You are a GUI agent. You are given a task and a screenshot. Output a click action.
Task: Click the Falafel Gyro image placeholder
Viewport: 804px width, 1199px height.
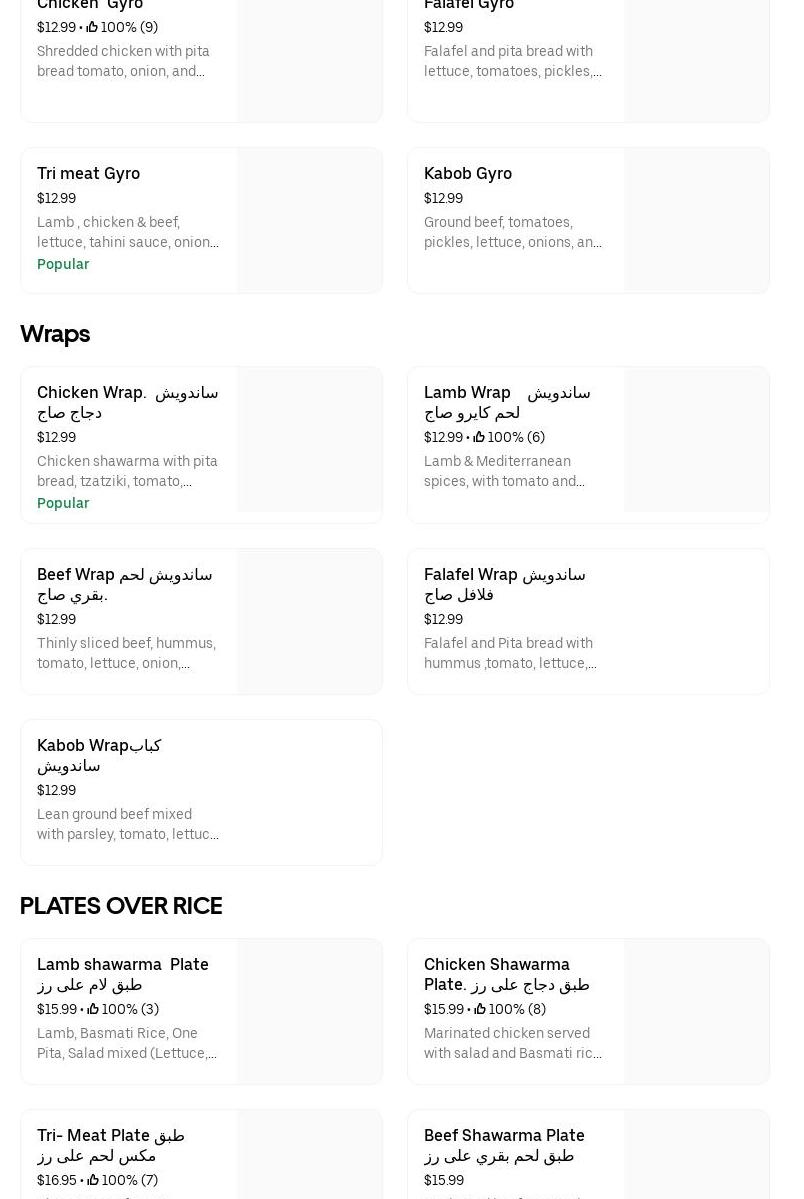coord(696,60)
